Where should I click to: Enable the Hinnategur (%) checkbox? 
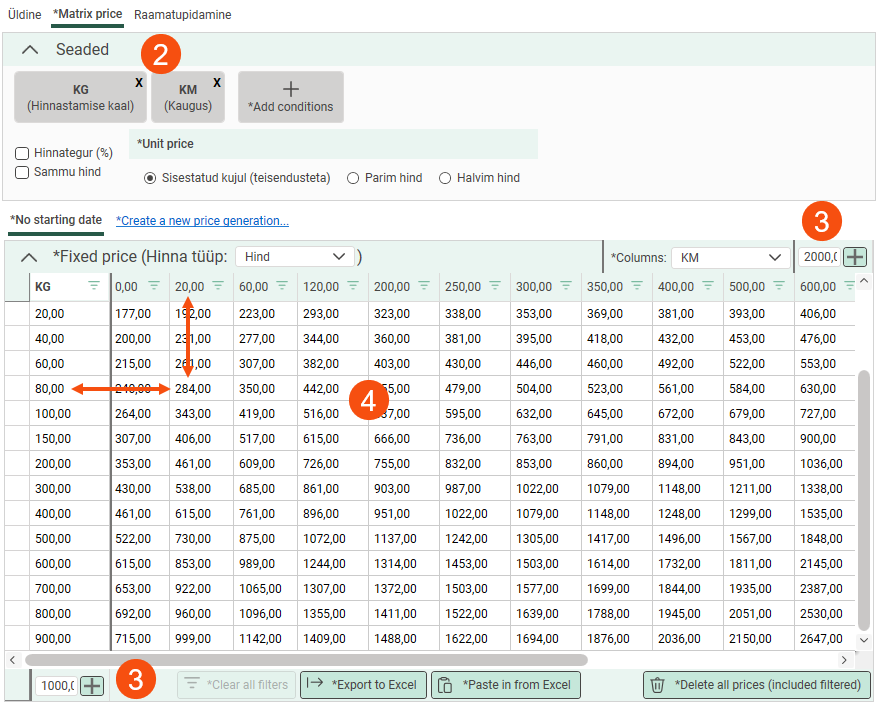pyautogui.click(x=22, y=154)
